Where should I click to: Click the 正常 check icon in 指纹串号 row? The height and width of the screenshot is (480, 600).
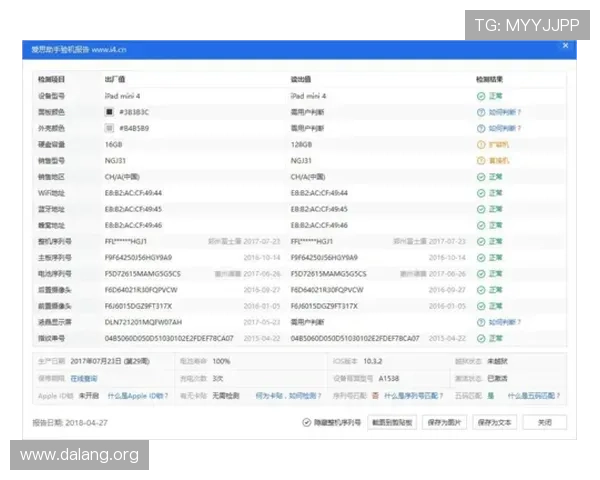[x=481, y=338]
